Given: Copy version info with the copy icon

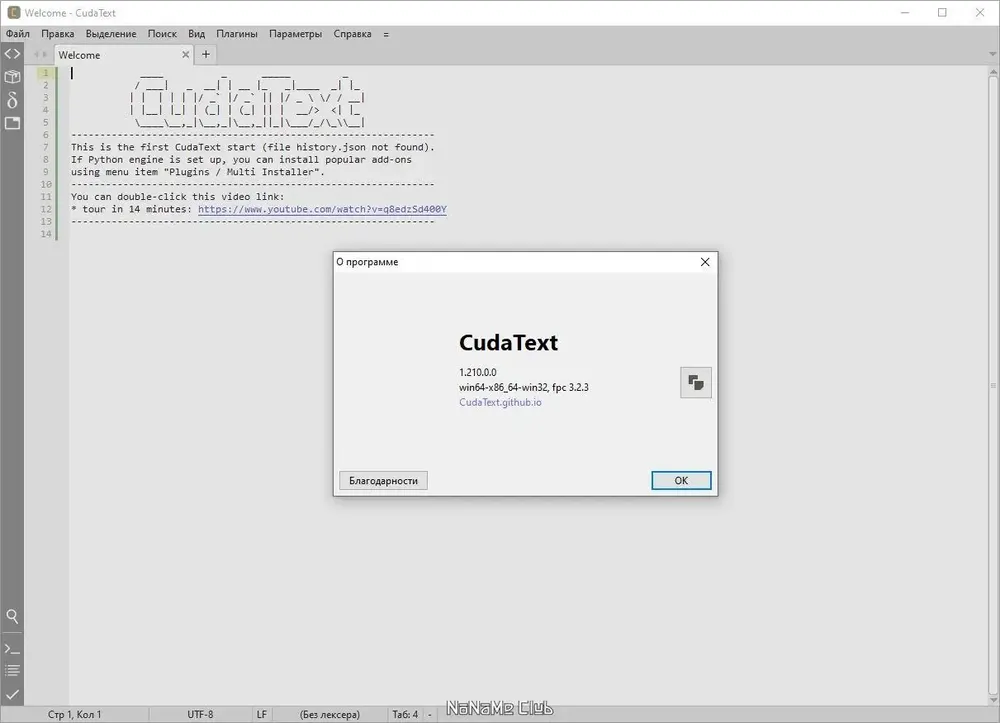Looking at the screenshot, I should coord(696,383).
